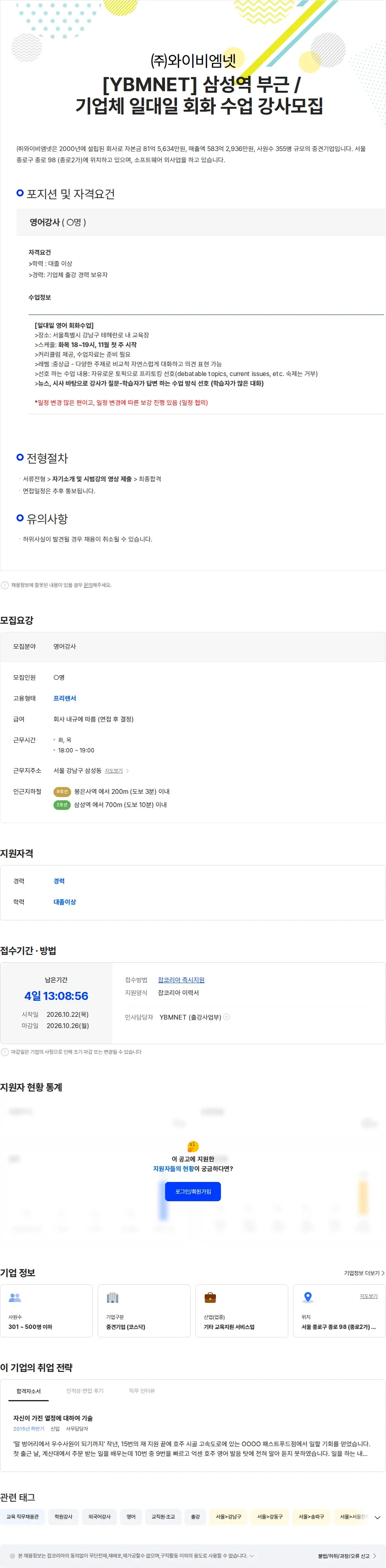This screenshot has height=1568, width=386.
Task: Expand the YBMNET 인사담당자 plus icon
Action: 226,1016
